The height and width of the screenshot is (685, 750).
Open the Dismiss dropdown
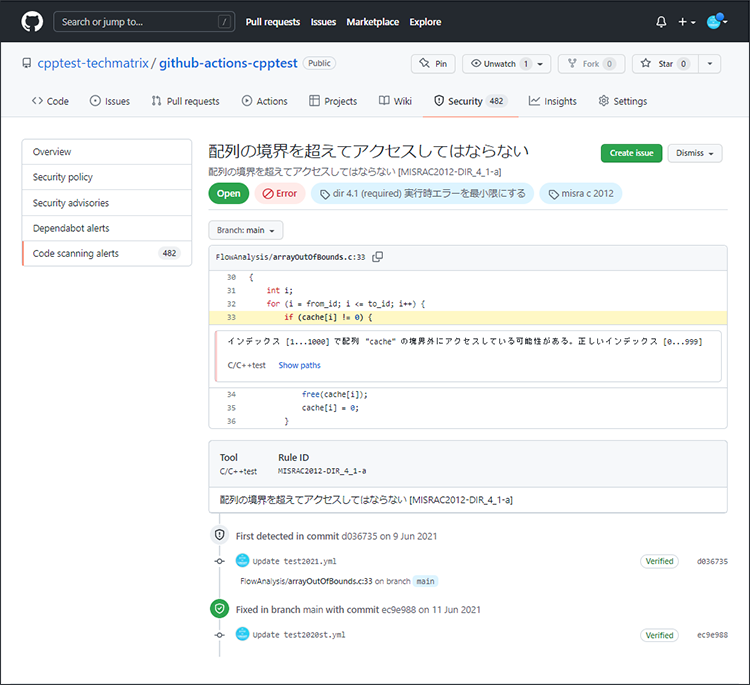click(695, 153)
